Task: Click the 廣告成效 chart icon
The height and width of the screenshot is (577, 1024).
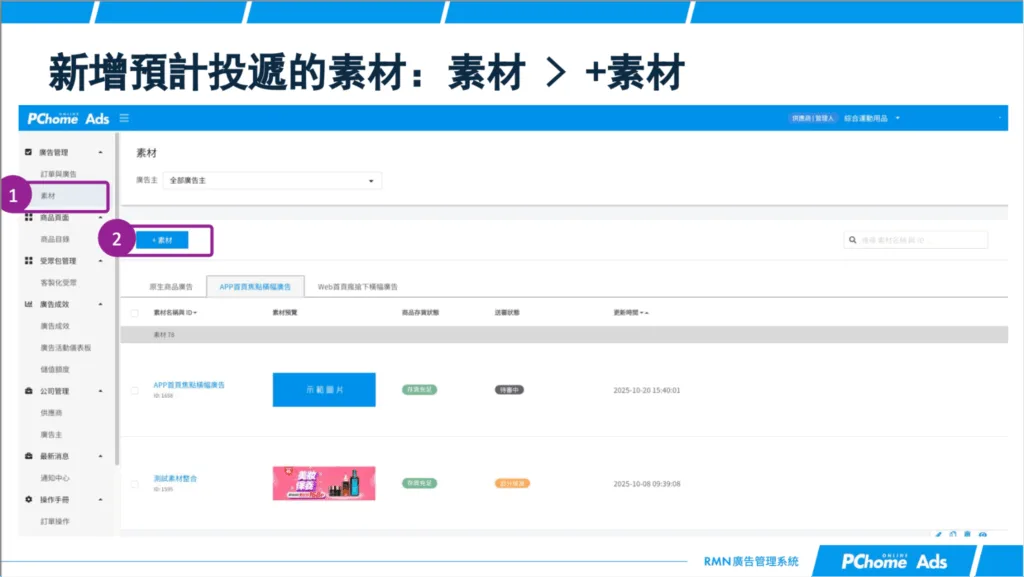Action: pos(26,306)
